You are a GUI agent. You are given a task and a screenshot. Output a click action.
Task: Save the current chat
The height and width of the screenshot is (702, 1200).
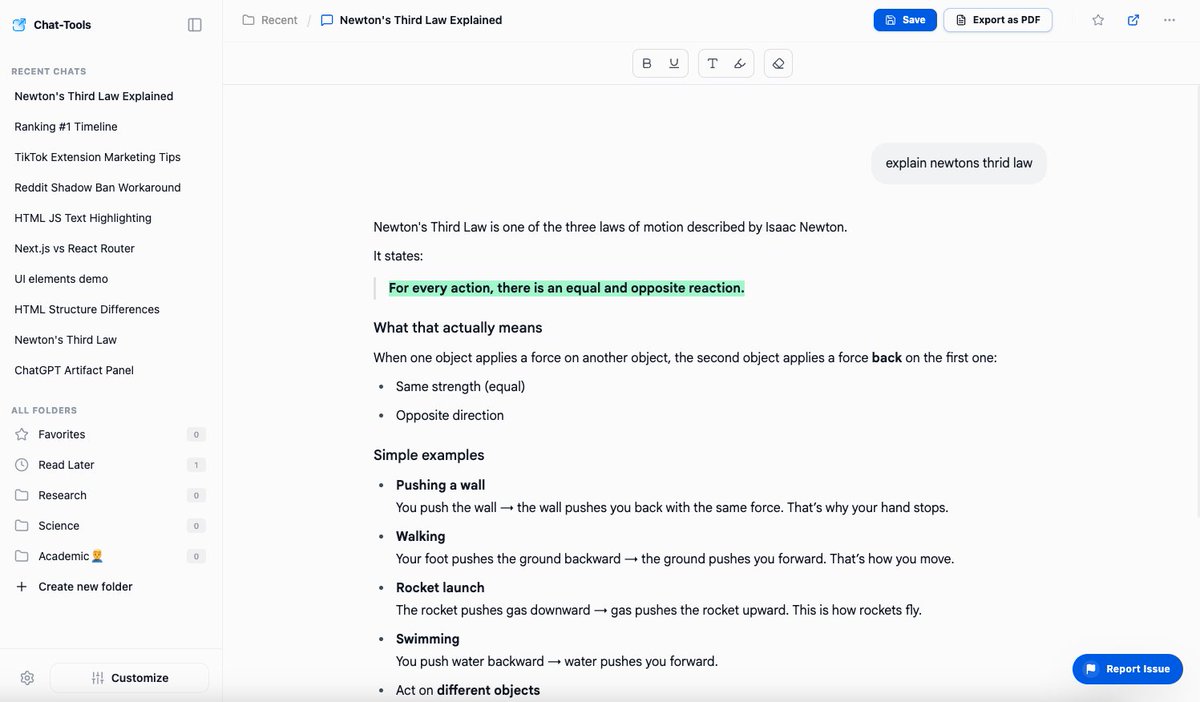[905, 20]
